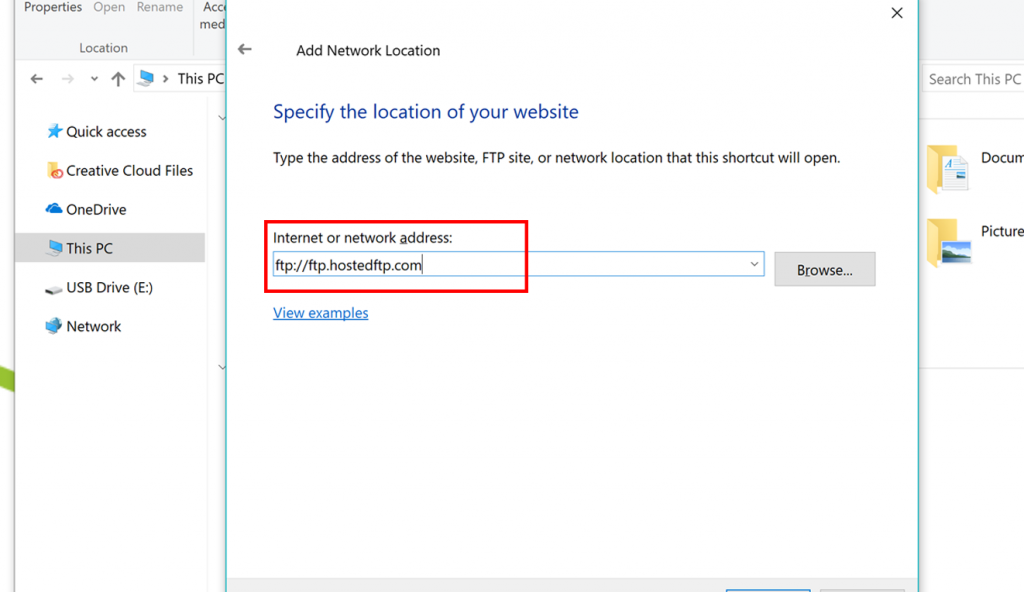
Task: Open Creative Cloud Files folder icon
Action: [55, 171]
